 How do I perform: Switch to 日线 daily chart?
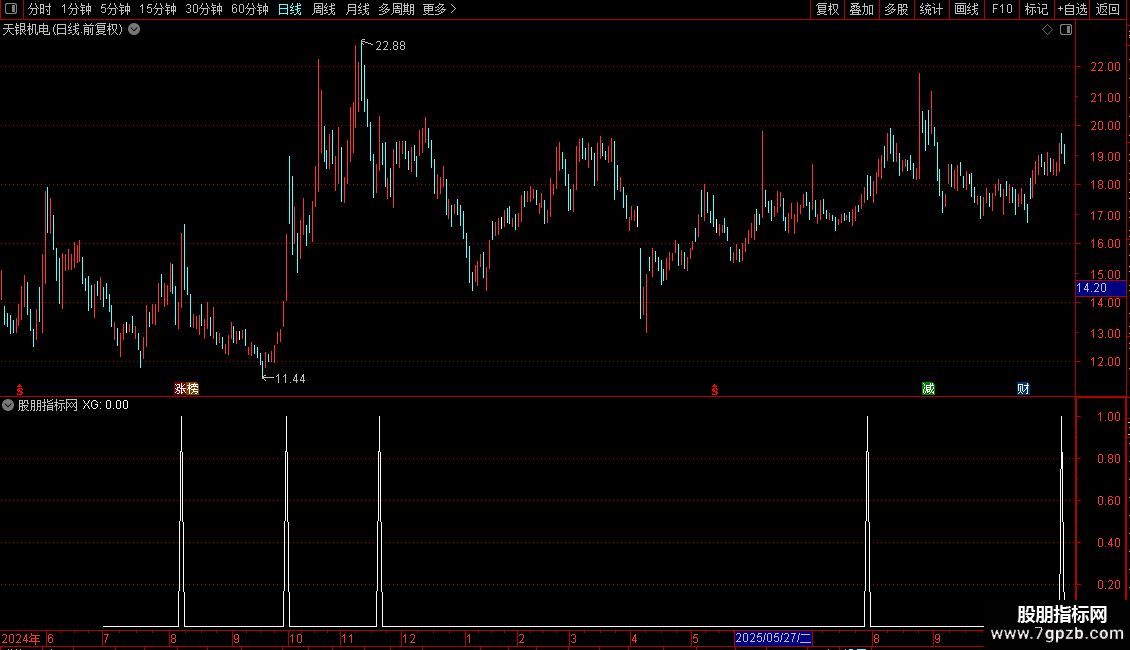point(290,9)
